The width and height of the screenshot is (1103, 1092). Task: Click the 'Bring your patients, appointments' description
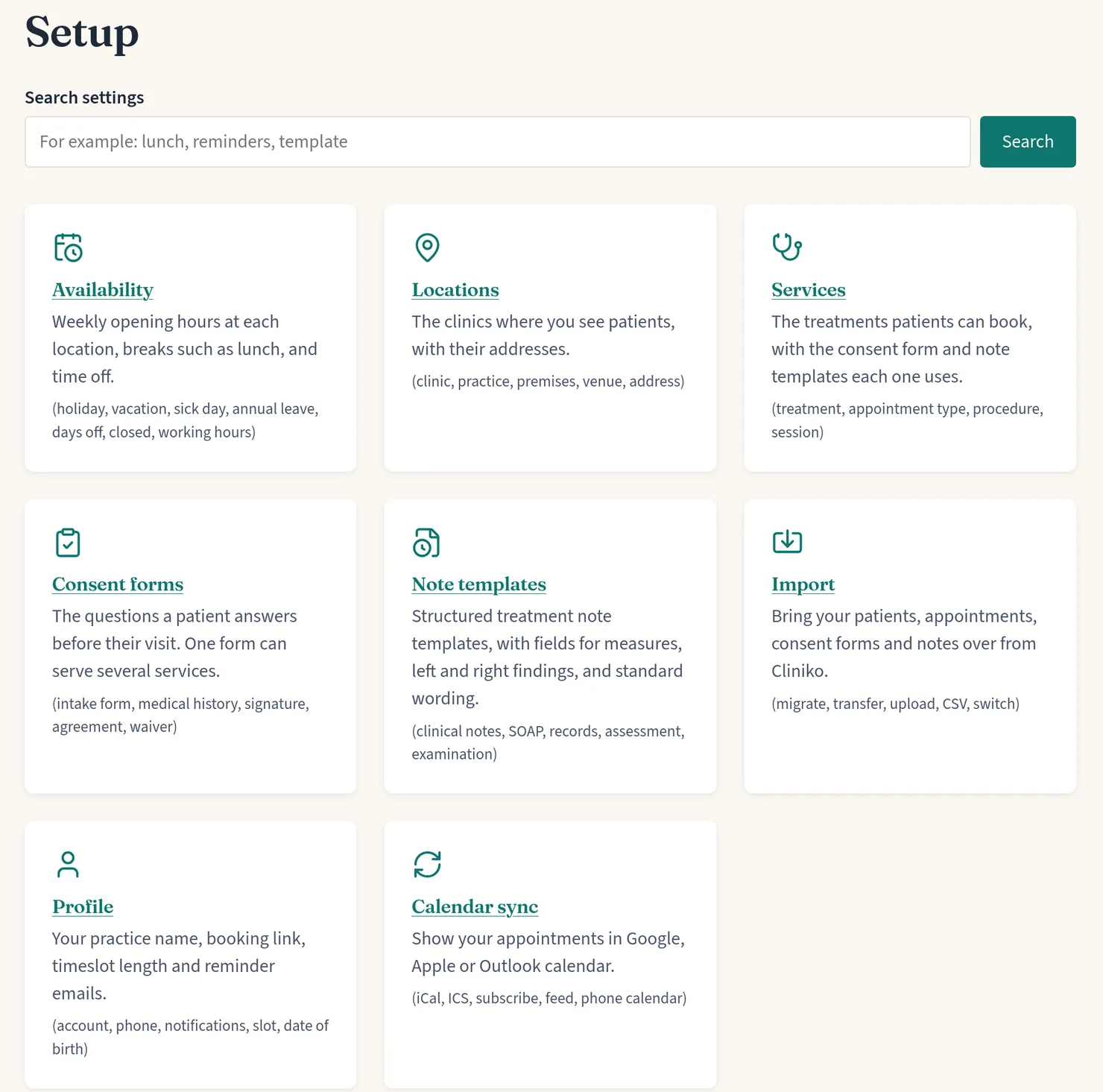click(904, 643)
